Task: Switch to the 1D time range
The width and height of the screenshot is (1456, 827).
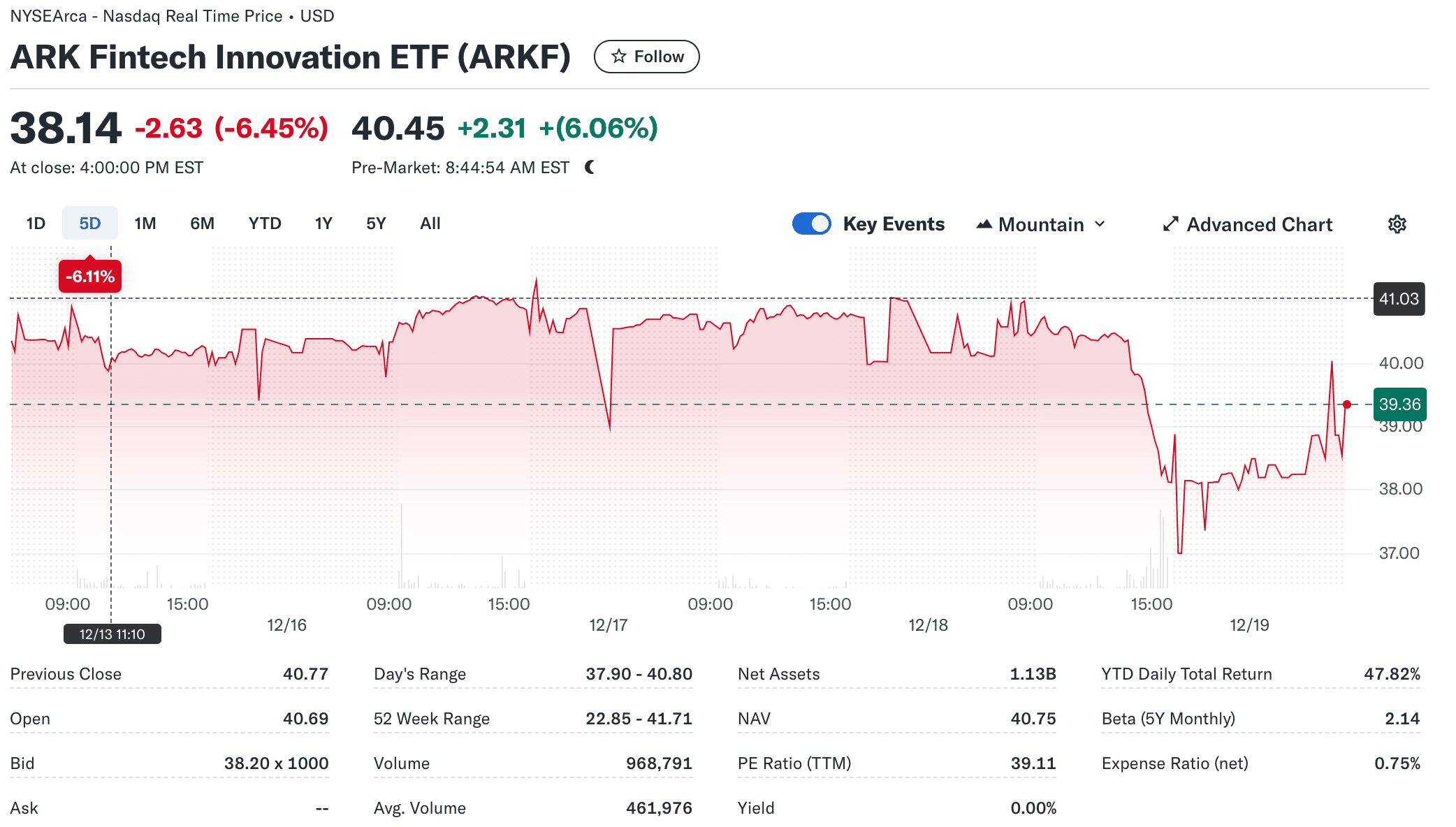Action: (x=35, y=223)
